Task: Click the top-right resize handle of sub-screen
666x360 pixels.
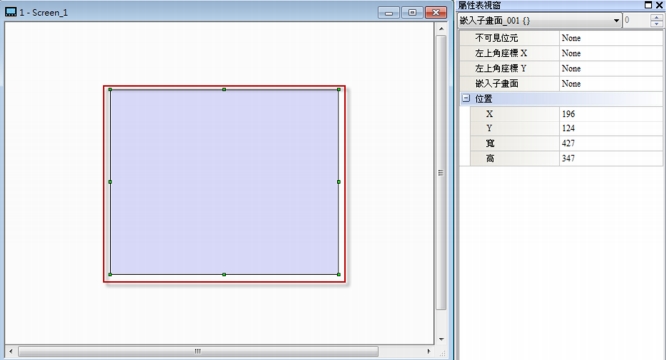Action: [x=339, y=90]
